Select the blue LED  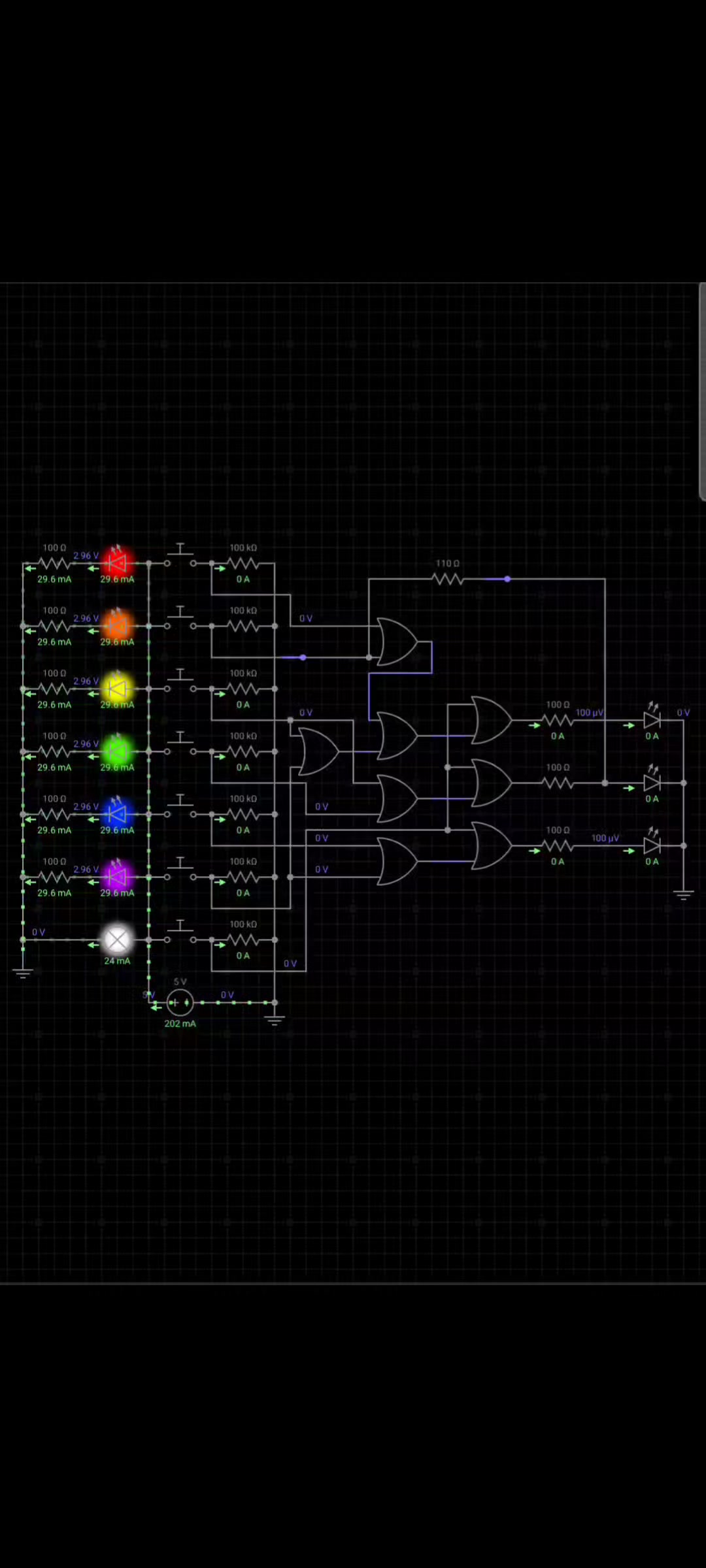117,813
